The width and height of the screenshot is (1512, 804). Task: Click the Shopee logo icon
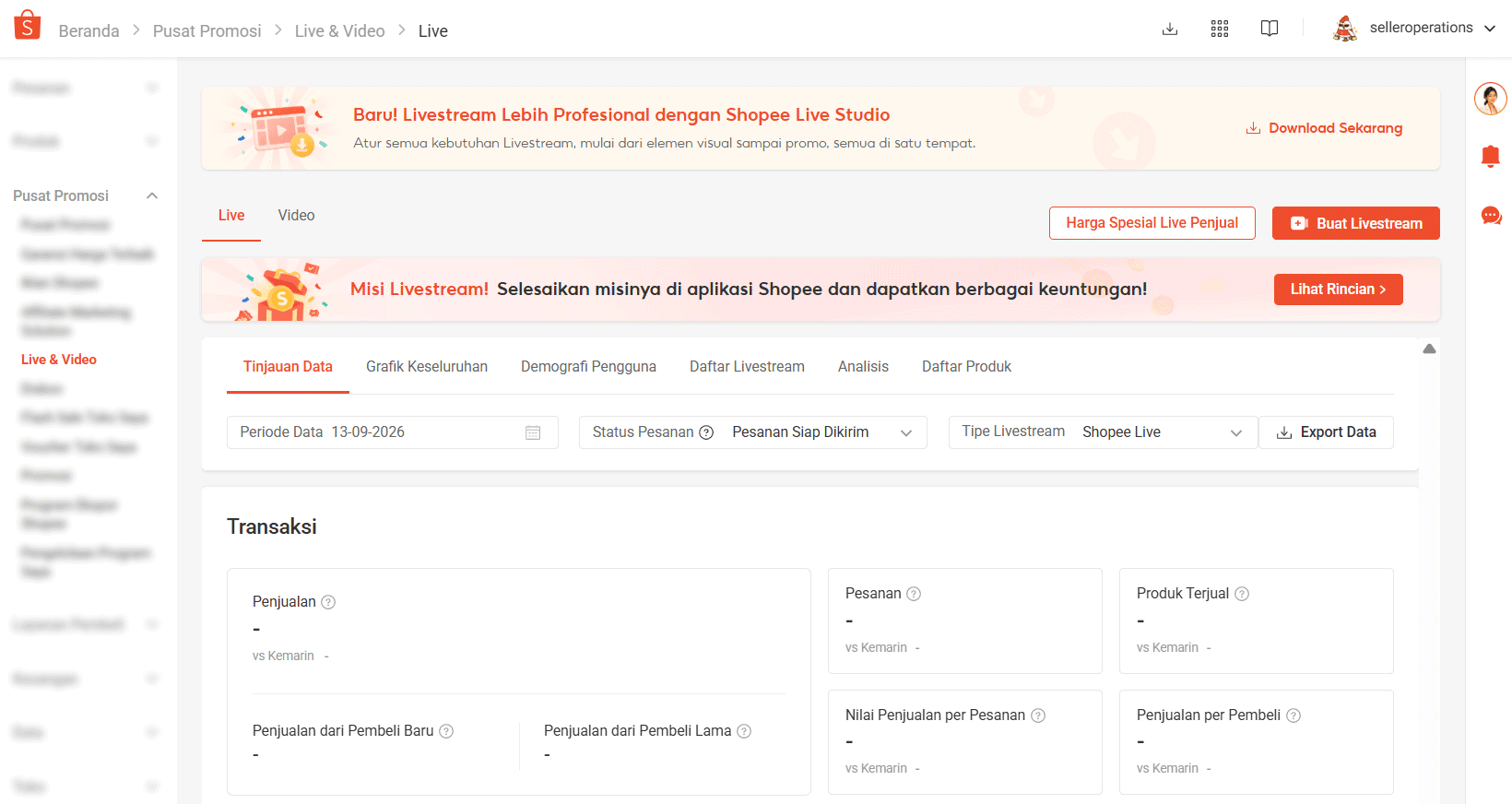28,26
